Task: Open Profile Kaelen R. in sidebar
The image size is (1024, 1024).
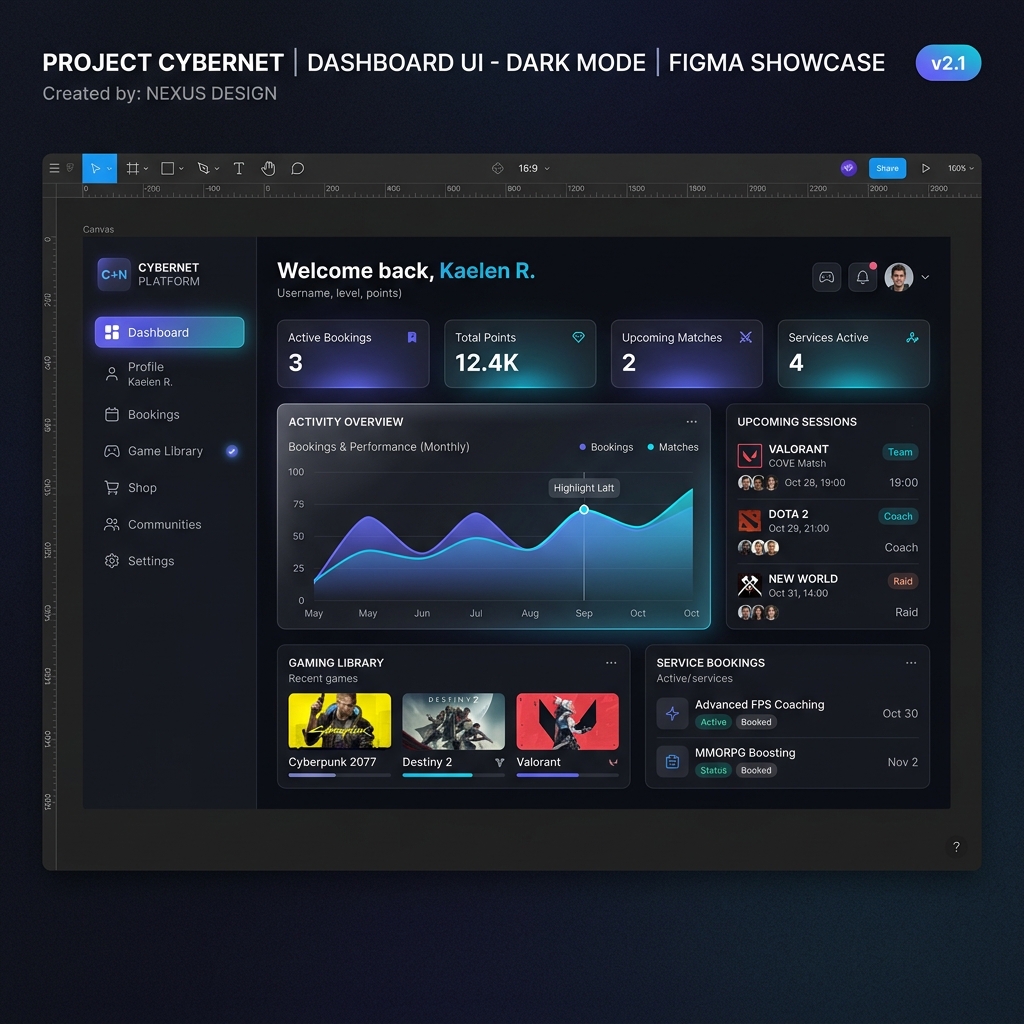Action: [x=170, y=374]
